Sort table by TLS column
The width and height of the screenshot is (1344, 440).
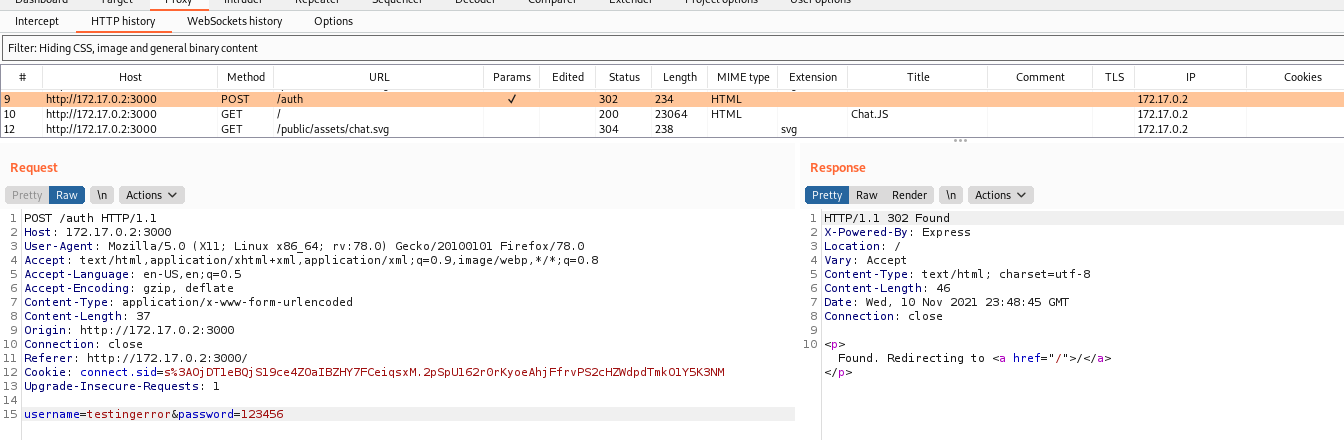[x=1114, y=77]
